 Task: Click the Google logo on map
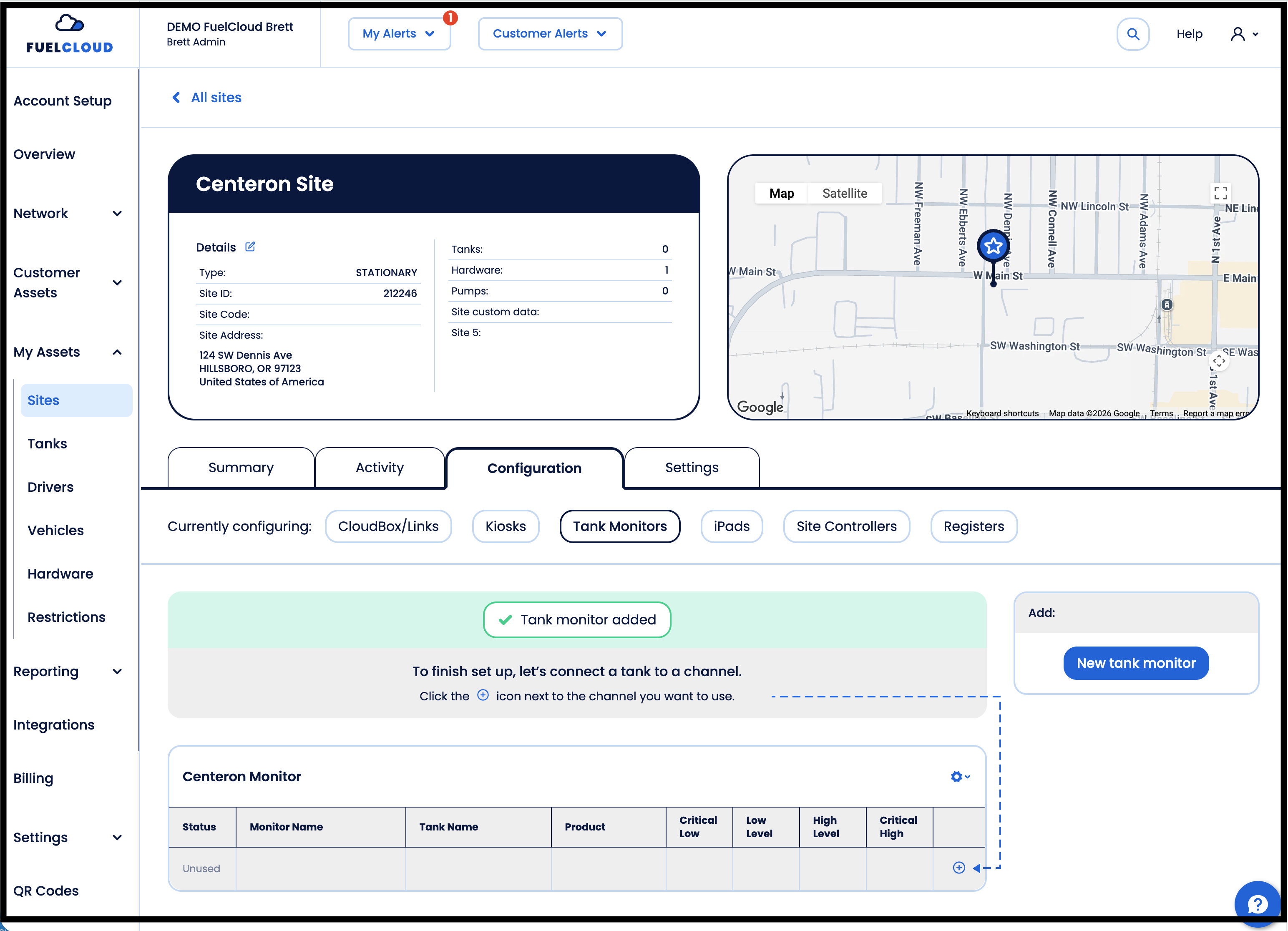(x=760, y=407)
